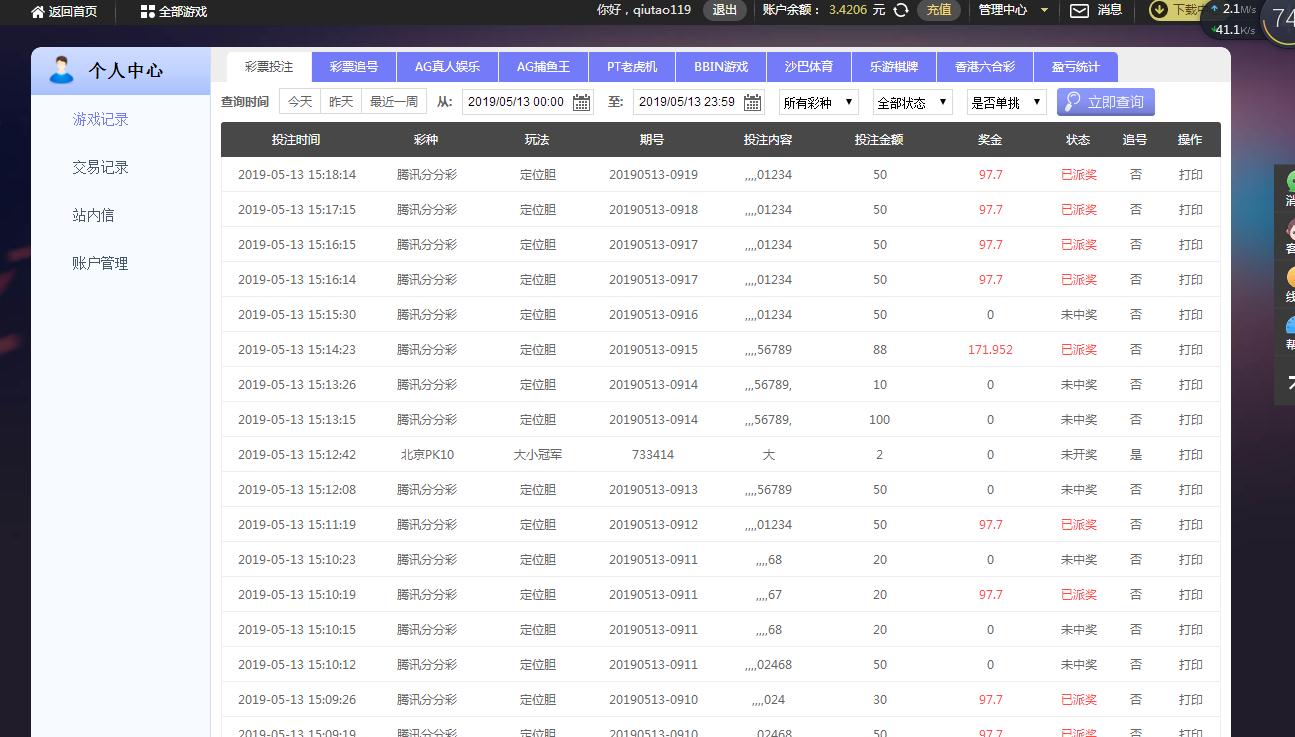Open the 全部状态 dropdown
Screen dimensions: 1295x737
[912, 102]
